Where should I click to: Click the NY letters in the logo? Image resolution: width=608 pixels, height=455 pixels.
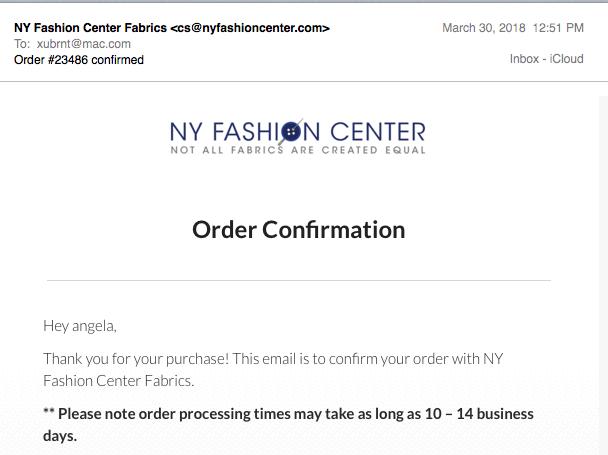click(186, 132)
